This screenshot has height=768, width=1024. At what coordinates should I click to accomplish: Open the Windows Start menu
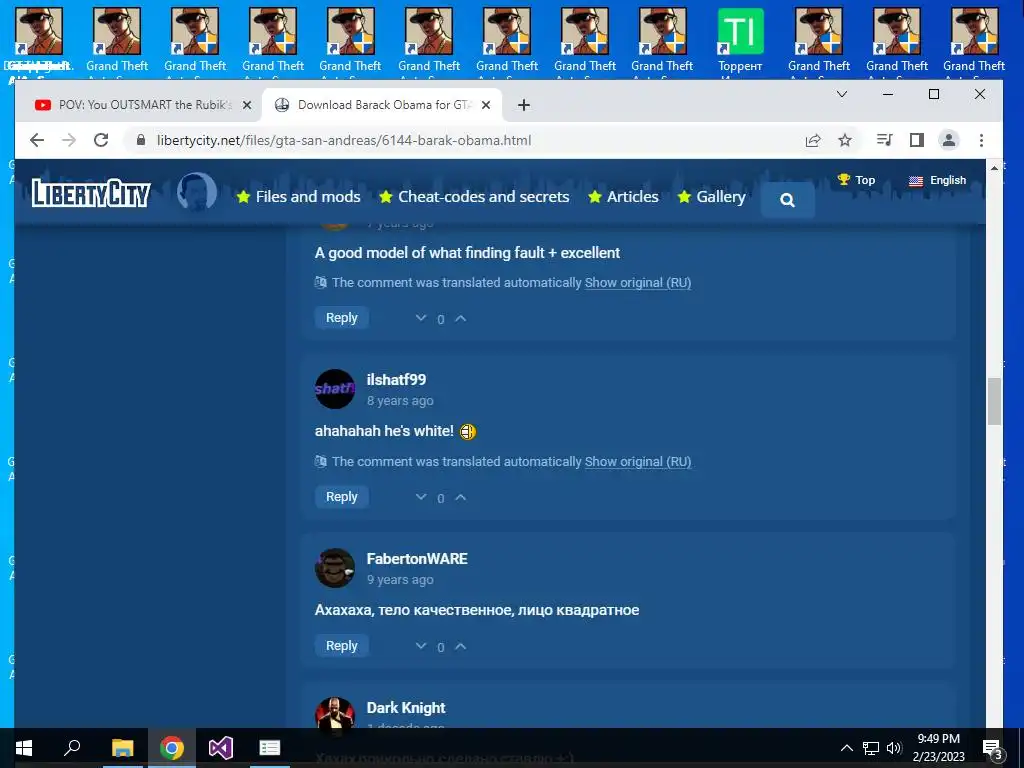click(24, 748)
